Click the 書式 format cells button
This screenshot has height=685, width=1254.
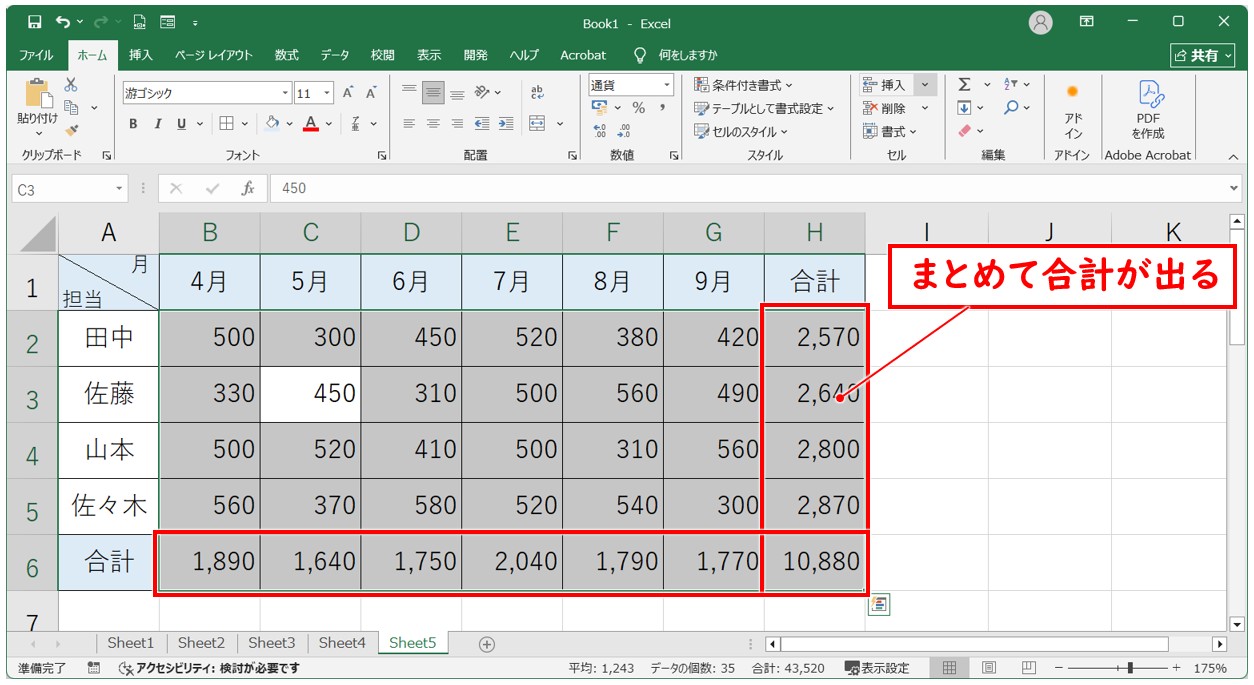[890, 131]
